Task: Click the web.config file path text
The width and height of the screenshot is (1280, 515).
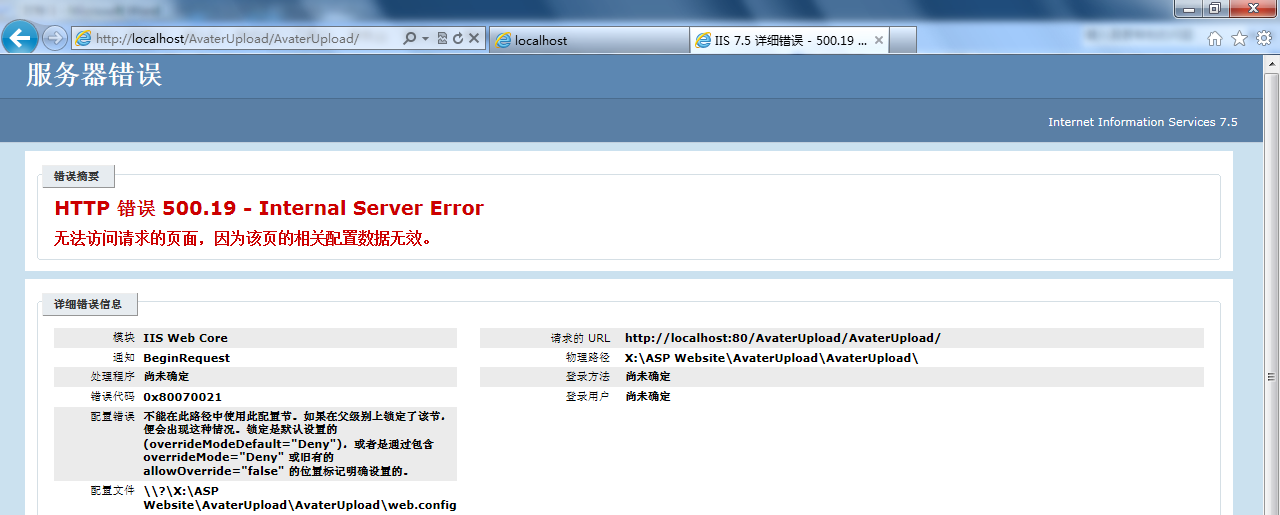Action: click(300, 498)
